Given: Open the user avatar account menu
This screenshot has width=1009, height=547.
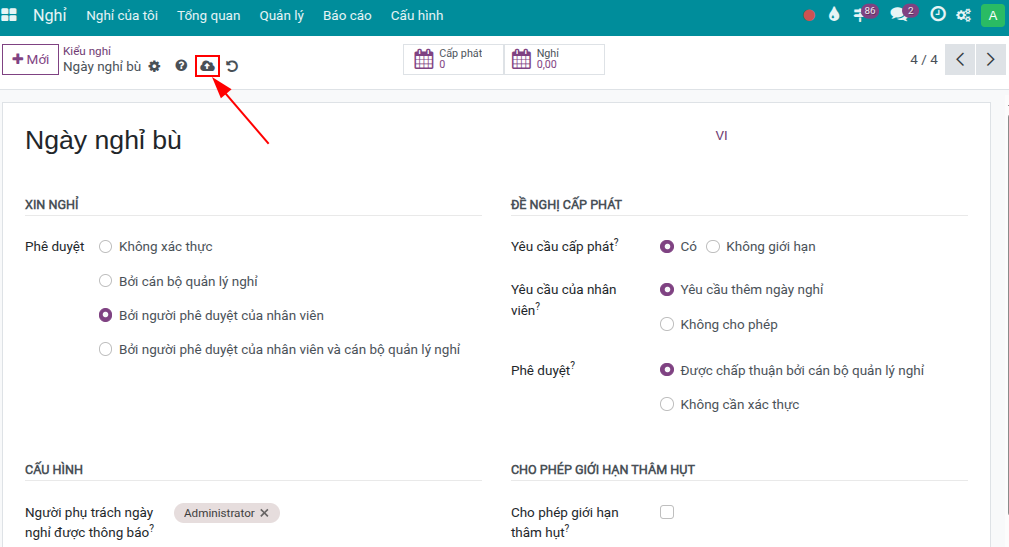Looking at the screenshot, I should click(x=992, y=15).
